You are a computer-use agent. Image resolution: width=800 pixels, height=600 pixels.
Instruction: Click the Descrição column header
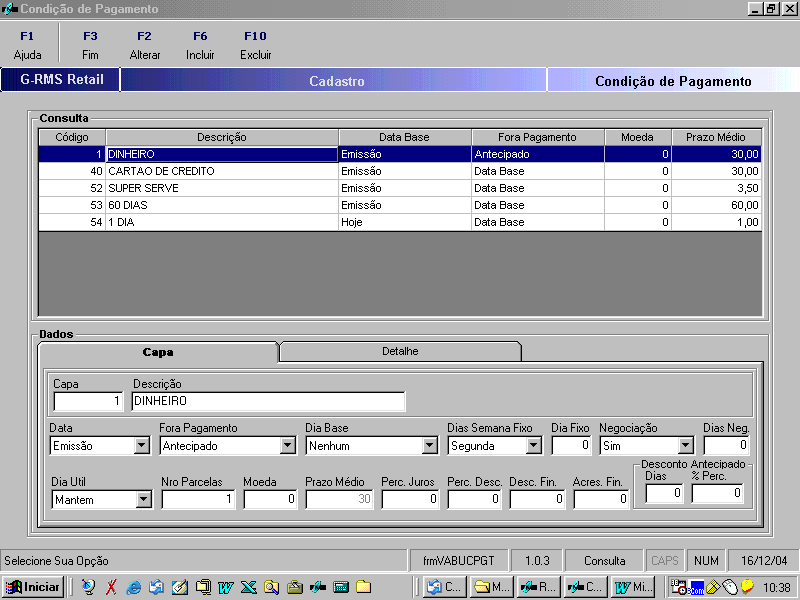pos(222,137)
